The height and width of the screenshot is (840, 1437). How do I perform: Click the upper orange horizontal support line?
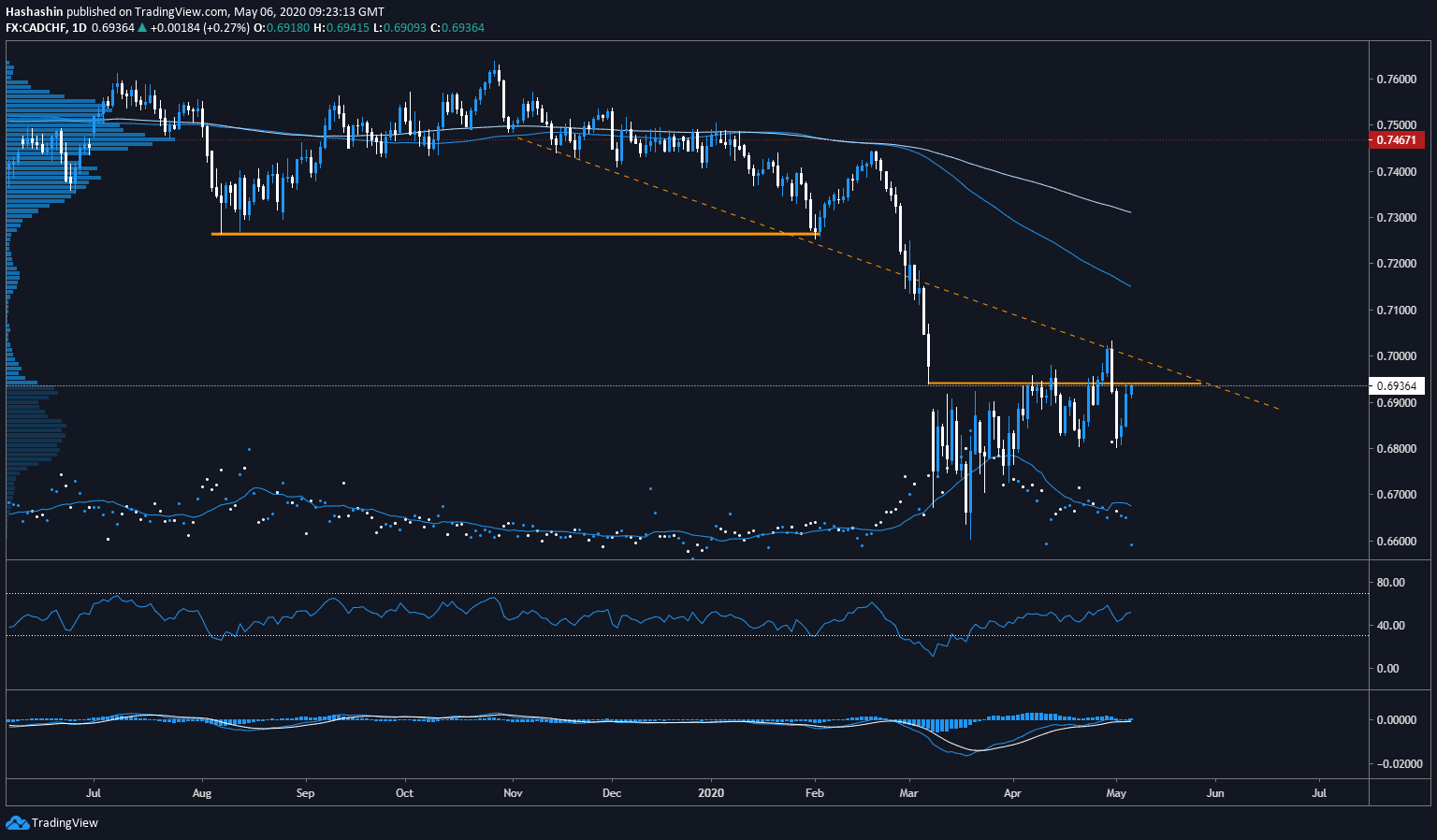(x=515, y=234)
